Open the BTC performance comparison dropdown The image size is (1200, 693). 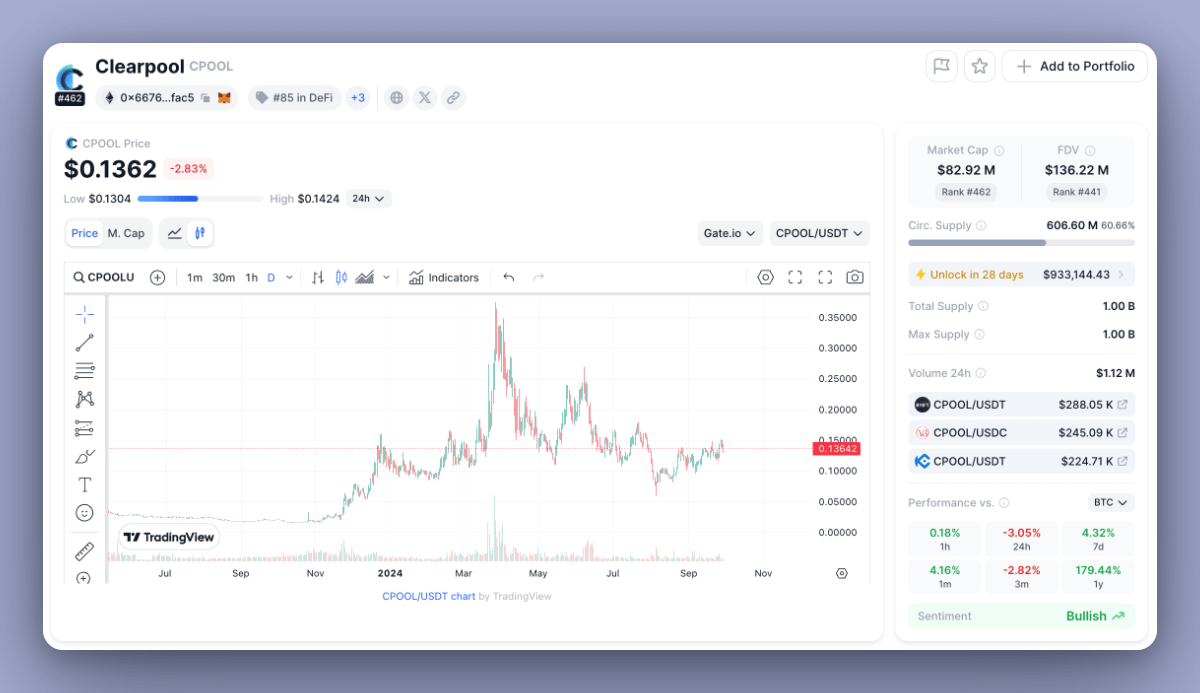(x=1111, y=502)
